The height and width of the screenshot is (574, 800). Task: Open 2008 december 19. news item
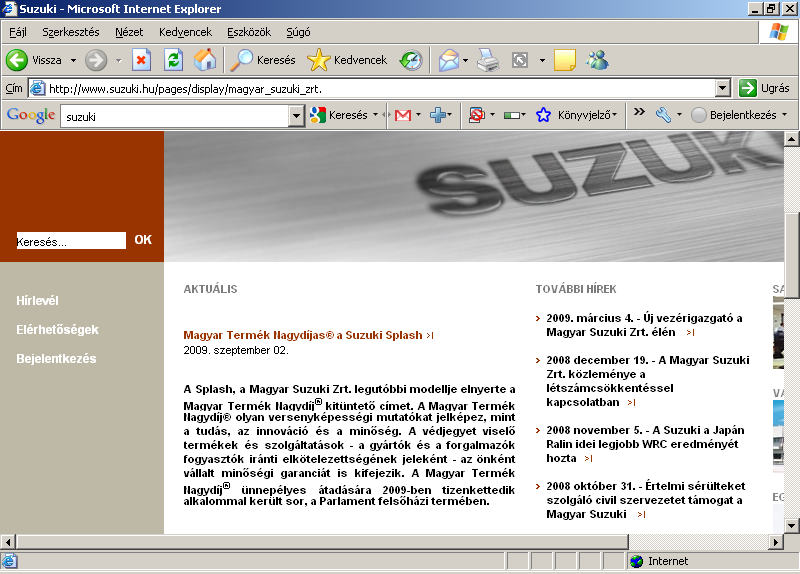647,381
